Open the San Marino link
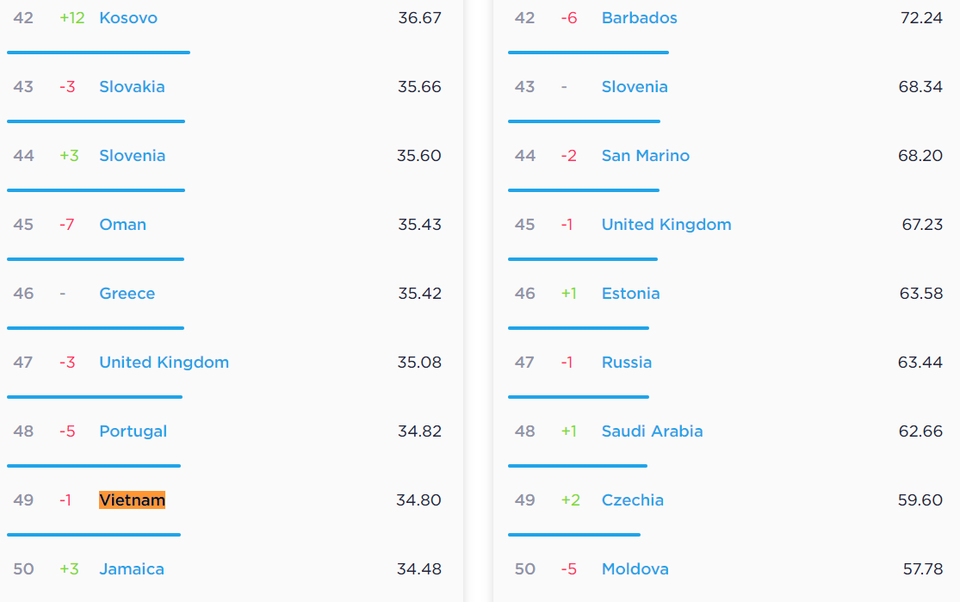 (x=645, y=156)
